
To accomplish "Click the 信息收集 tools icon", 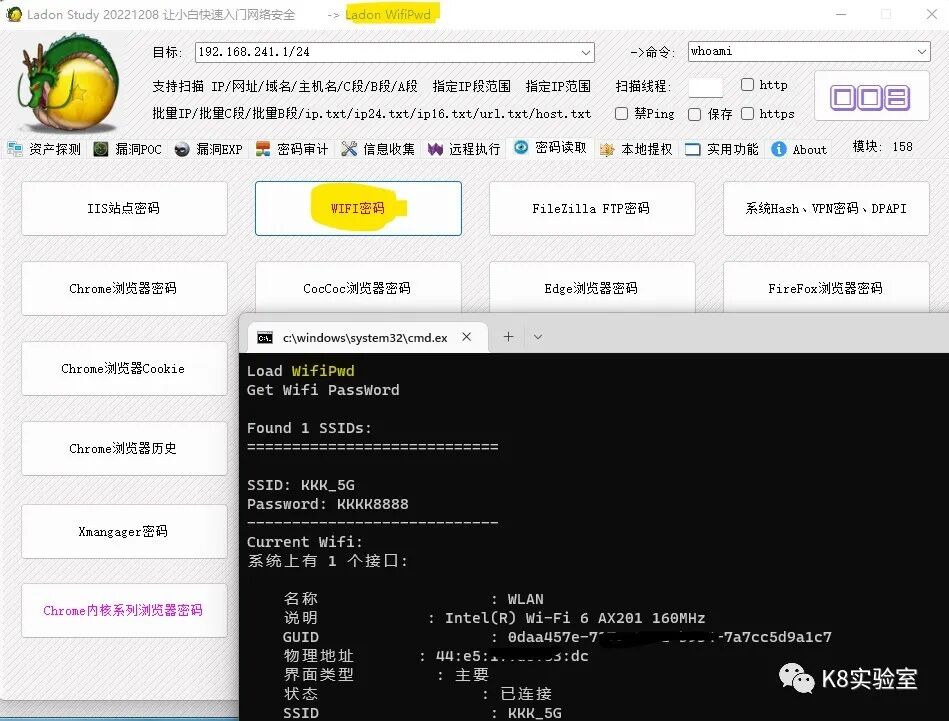I will click(349, 149).
